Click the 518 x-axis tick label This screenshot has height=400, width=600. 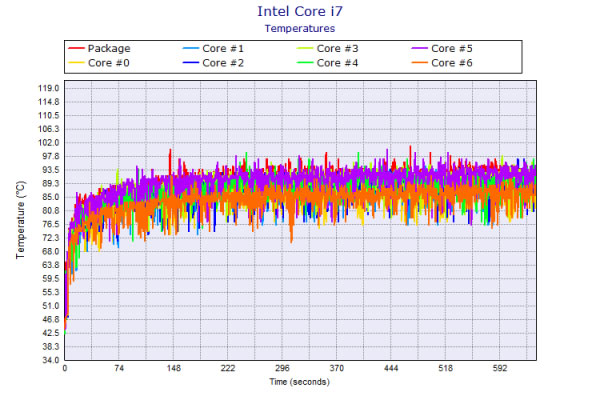click(x=445, y=368)
